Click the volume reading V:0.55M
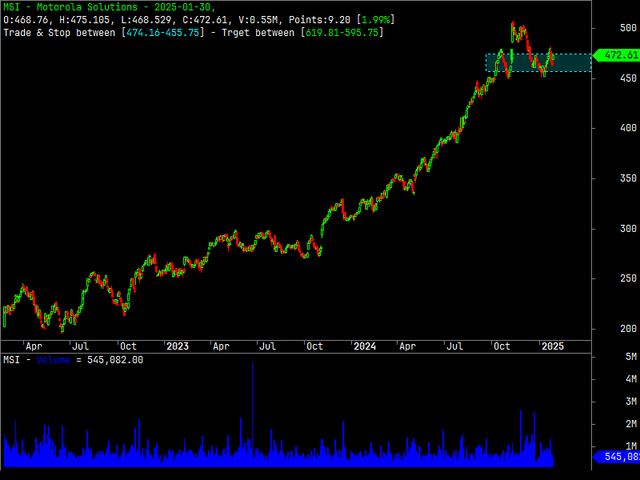640x480 pixels. pyautogui.click(x=258, y=20)
